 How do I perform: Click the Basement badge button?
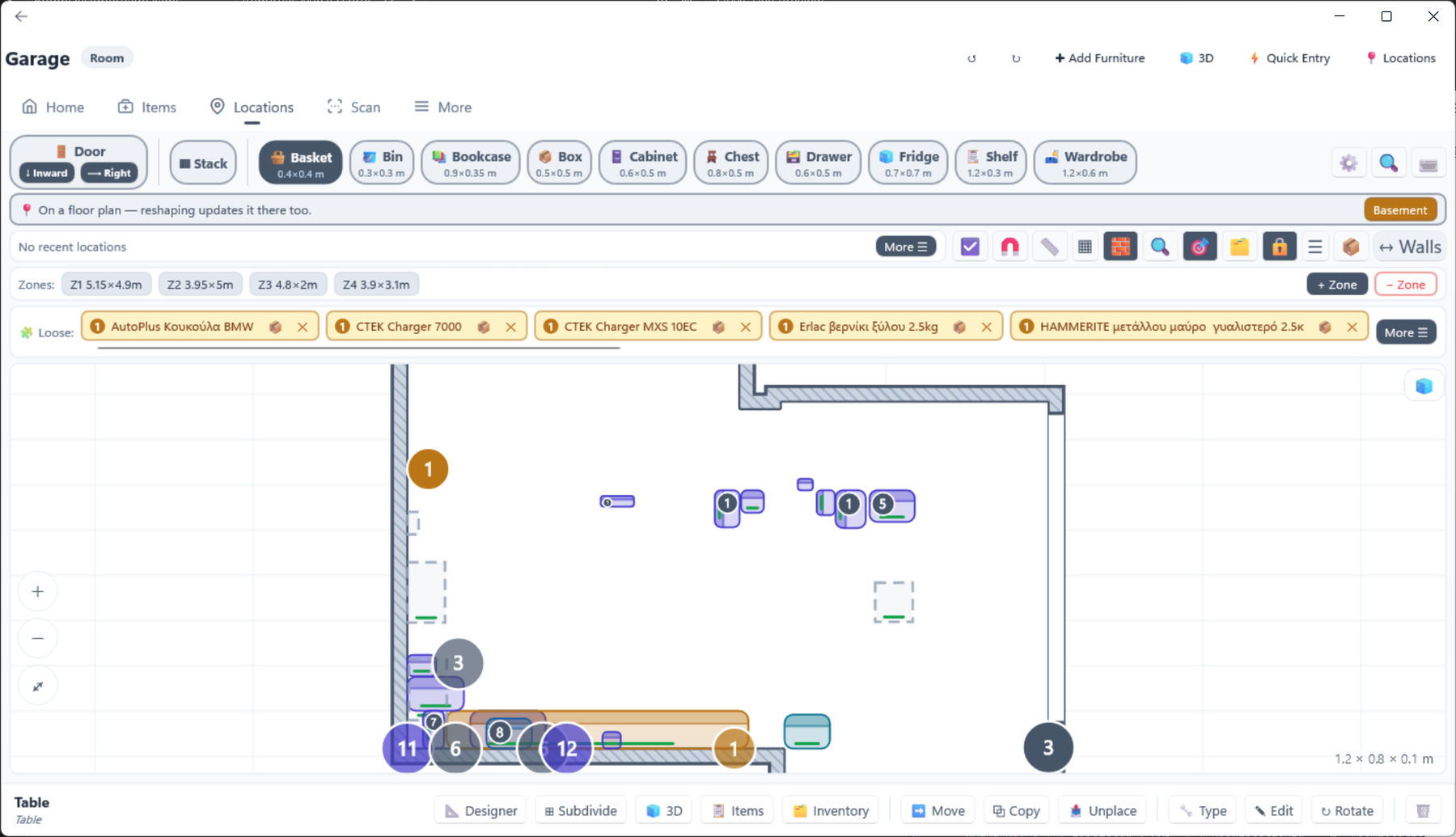[x=1400, y=210]
